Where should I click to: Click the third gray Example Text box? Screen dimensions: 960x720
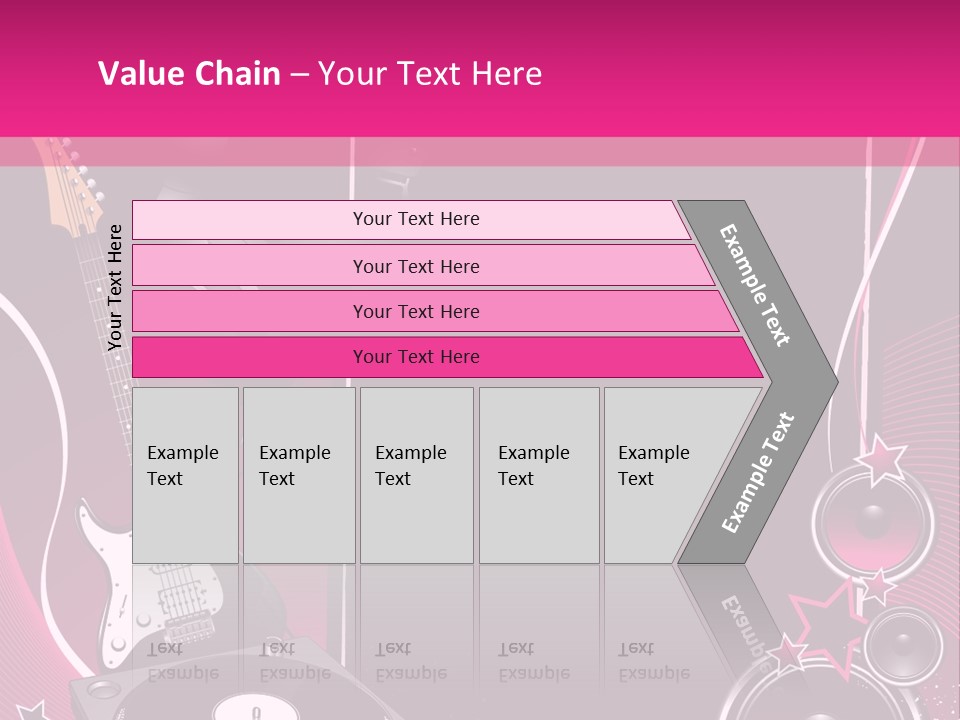pyautogui.click(x=415, y=475)
